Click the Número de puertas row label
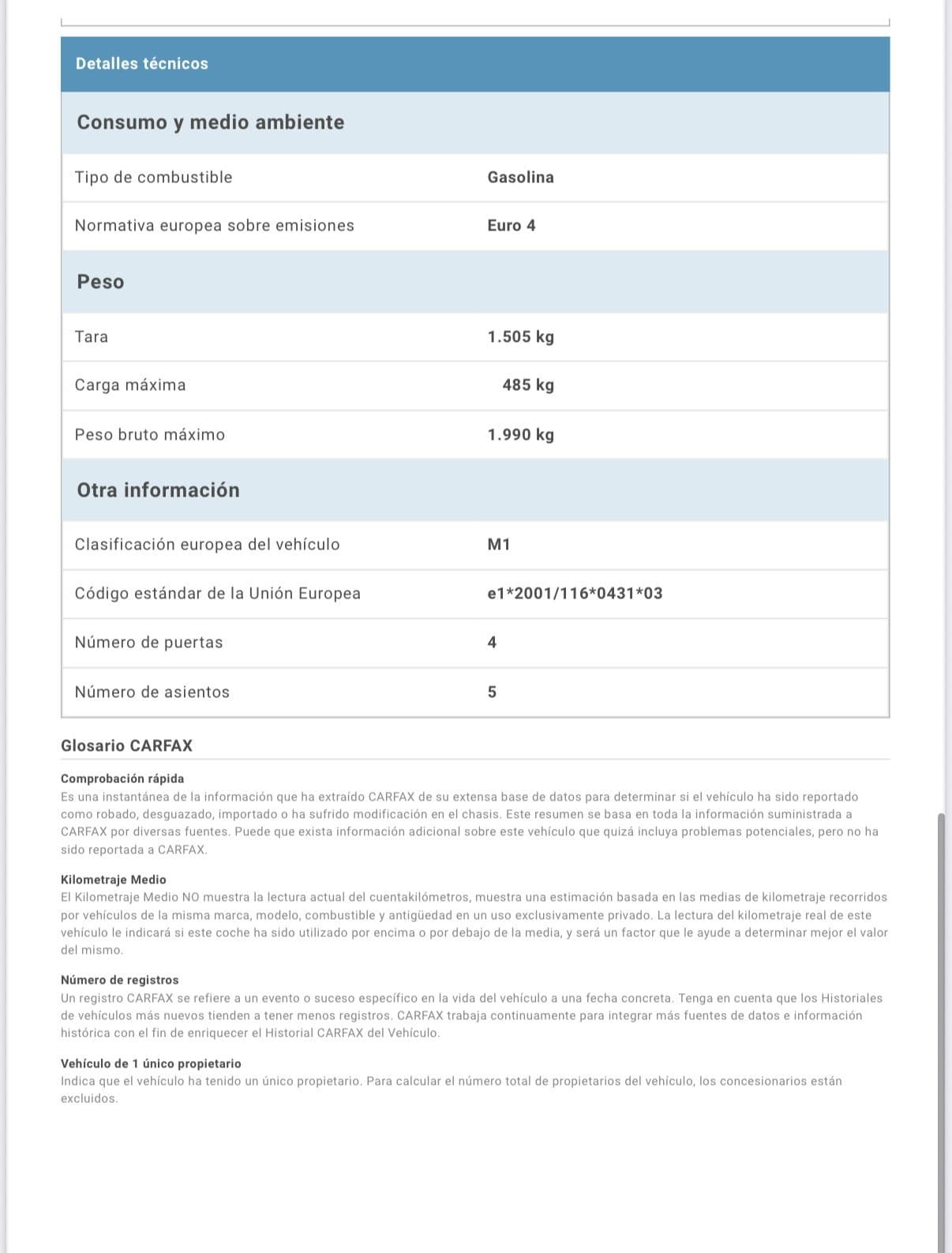This screenshot has height=1253, width=952. click(x=148, y=643)
